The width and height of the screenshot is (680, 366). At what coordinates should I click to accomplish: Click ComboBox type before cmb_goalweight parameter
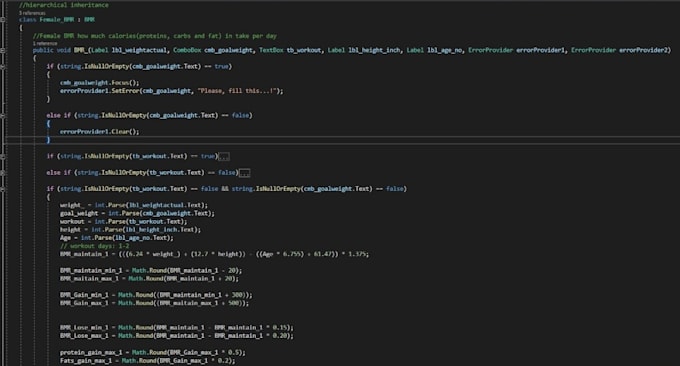[187, 50]
